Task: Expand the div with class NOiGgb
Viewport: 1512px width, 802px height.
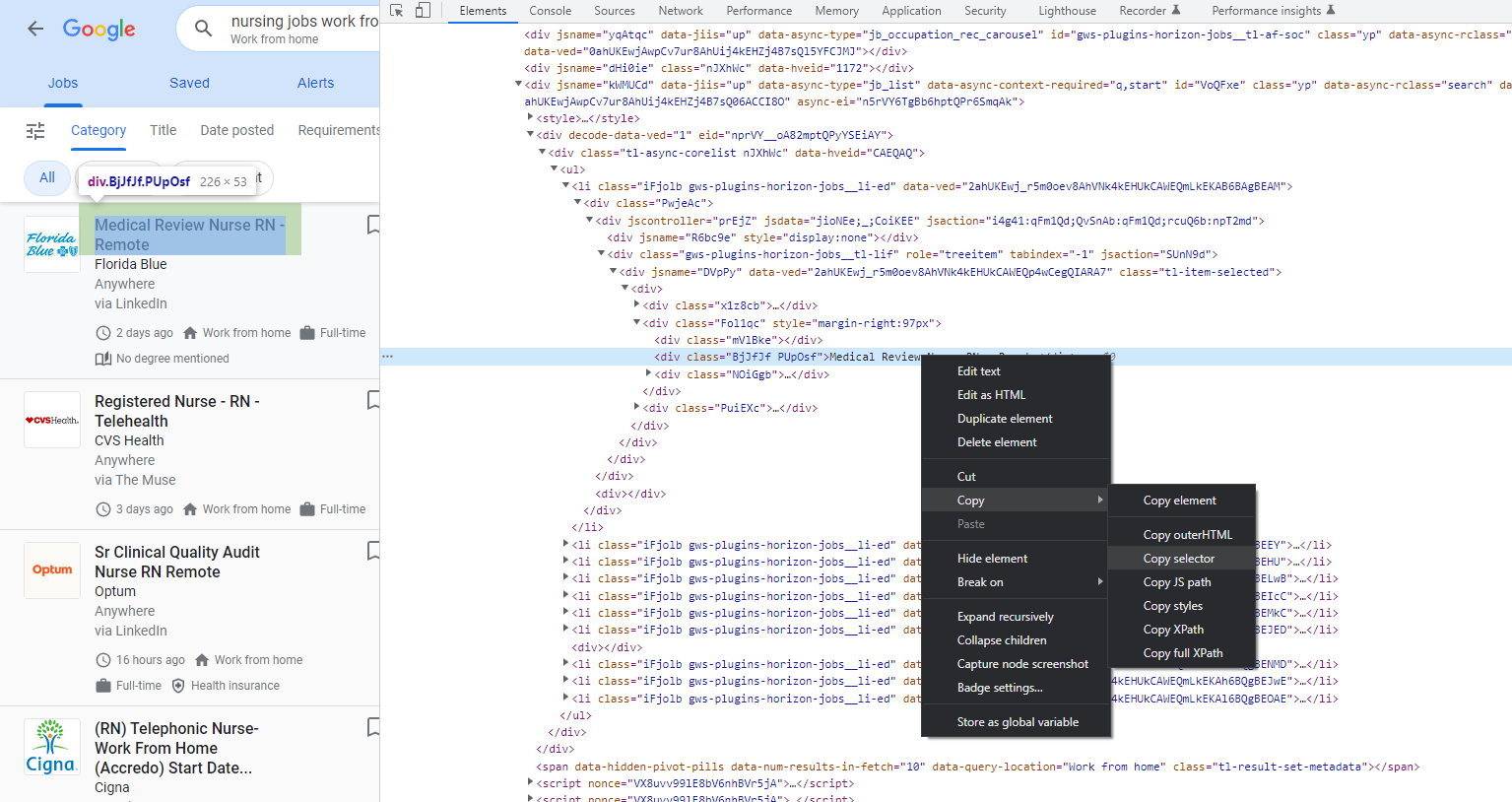Action: click(648, 373)
